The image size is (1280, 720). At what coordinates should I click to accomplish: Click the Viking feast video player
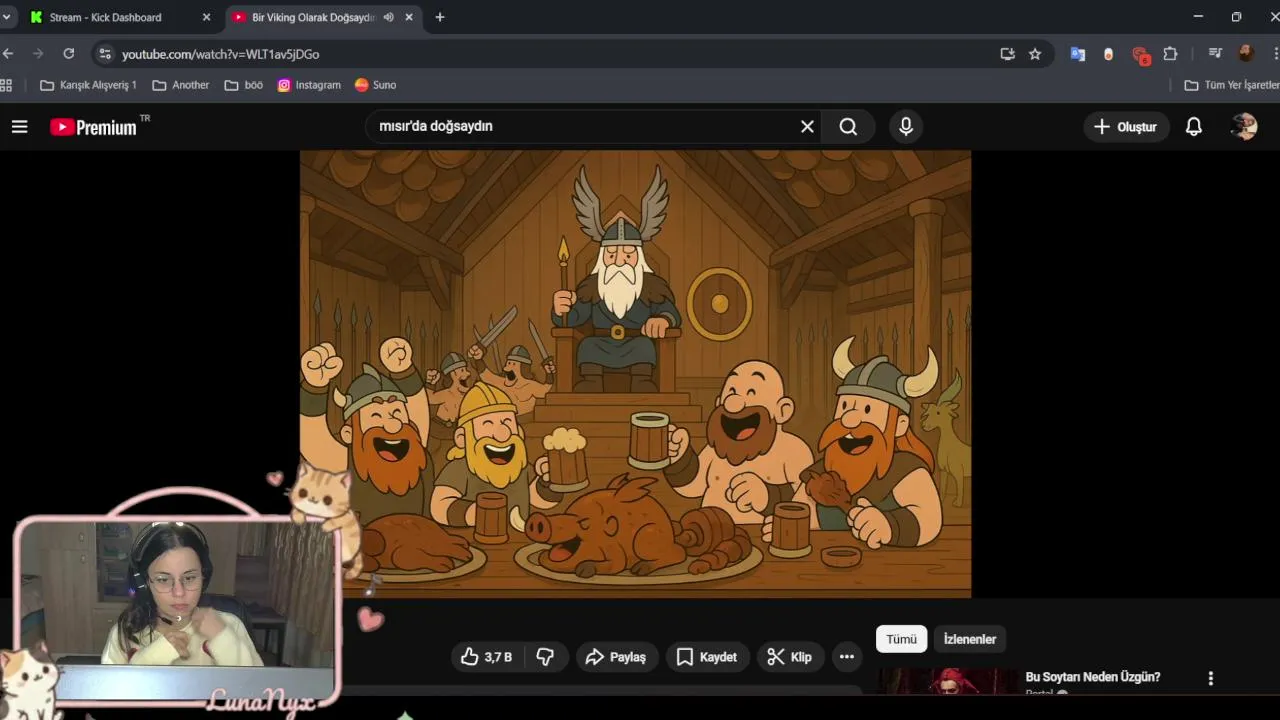635,374
